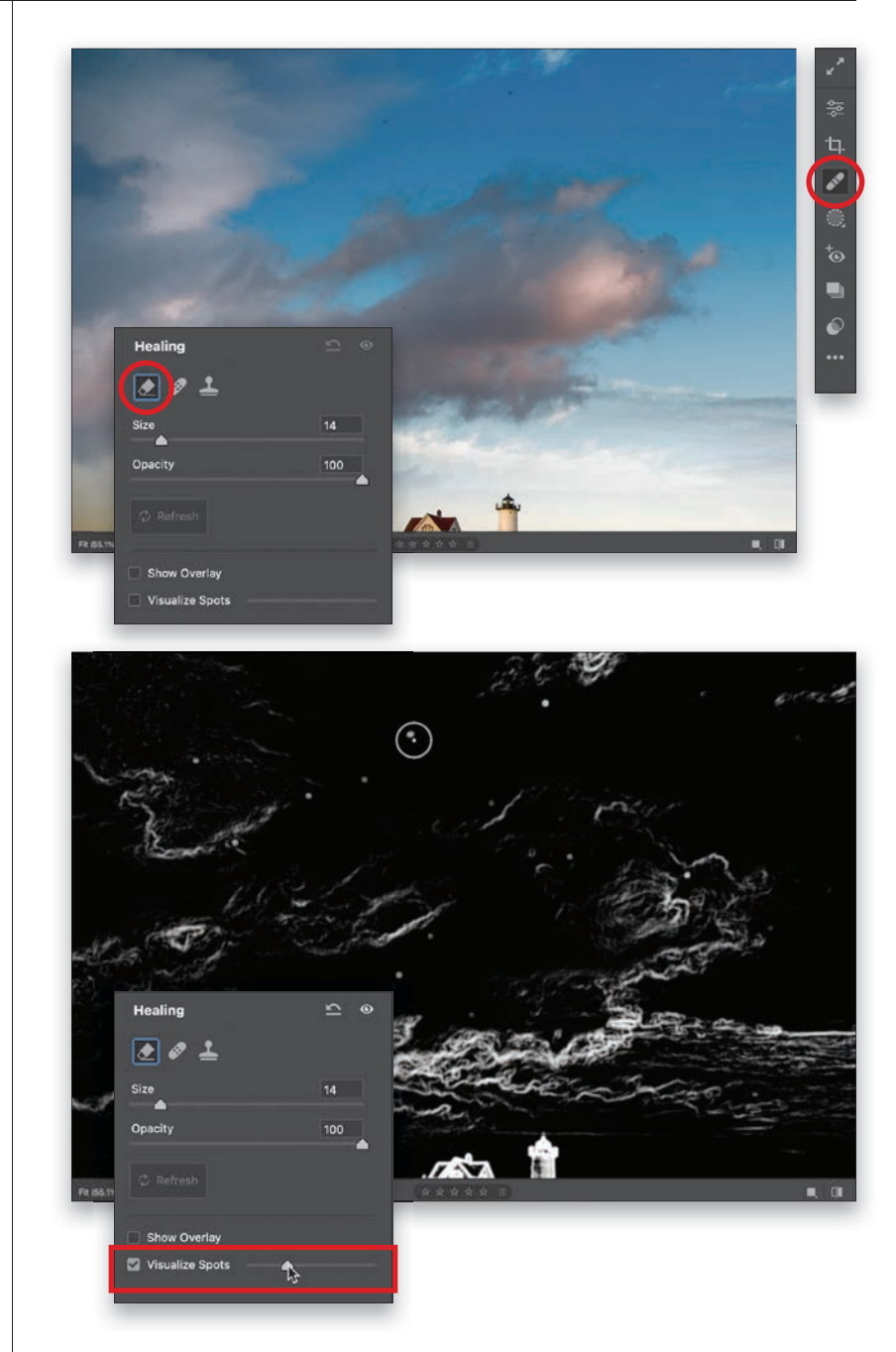Viewport: 896px width, 1352px height.
Task: Click reset arrow in lower Healing panel
Action: (334, 1009)
